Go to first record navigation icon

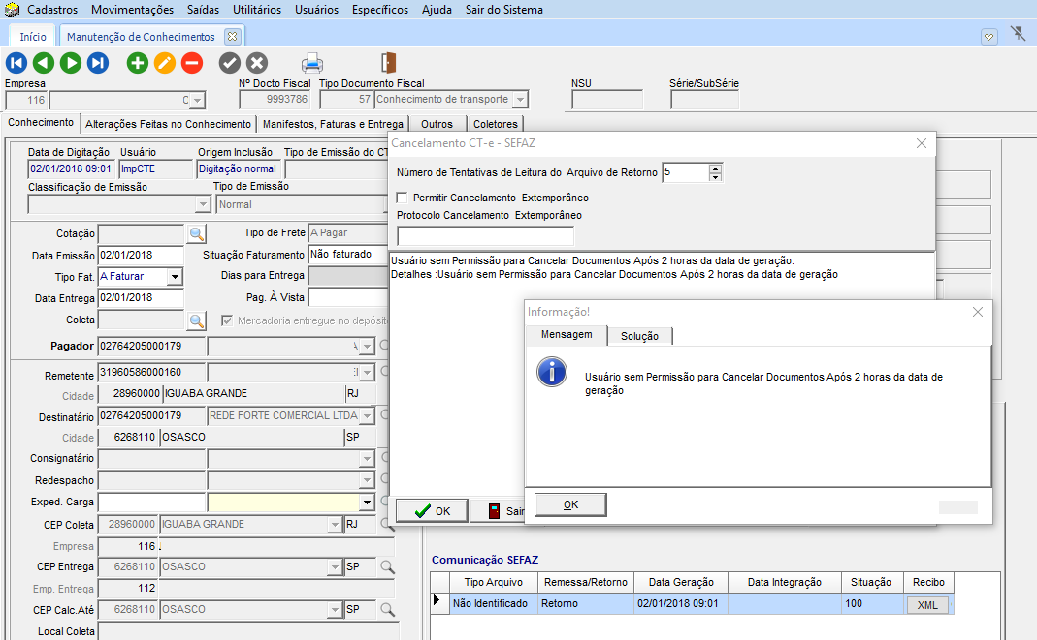[x=17, y=63]
